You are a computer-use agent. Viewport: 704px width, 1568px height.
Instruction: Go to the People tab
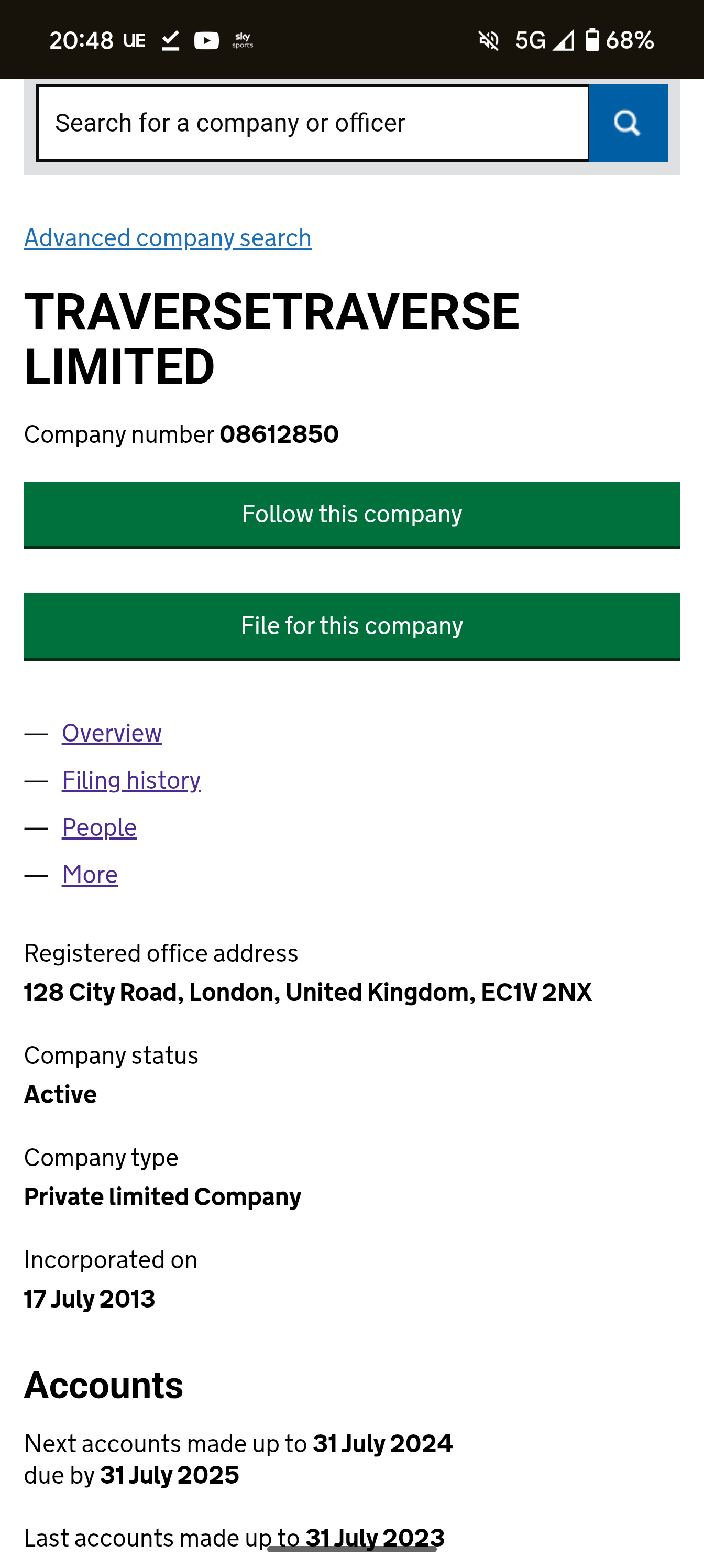pyautogui.click(x=100, y=827)
